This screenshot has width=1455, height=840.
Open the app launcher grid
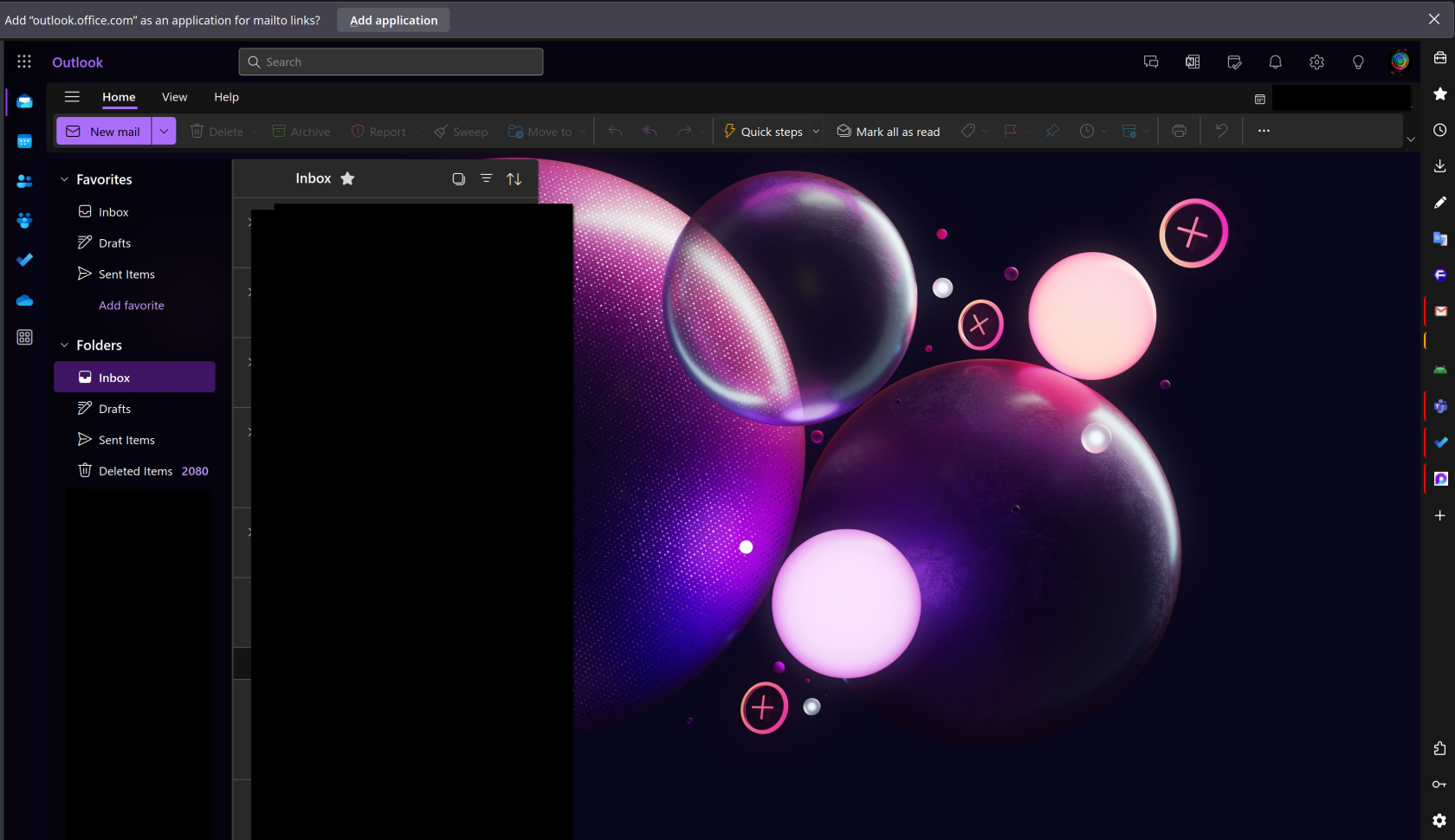pyautogui.click(x=24, y=61)
